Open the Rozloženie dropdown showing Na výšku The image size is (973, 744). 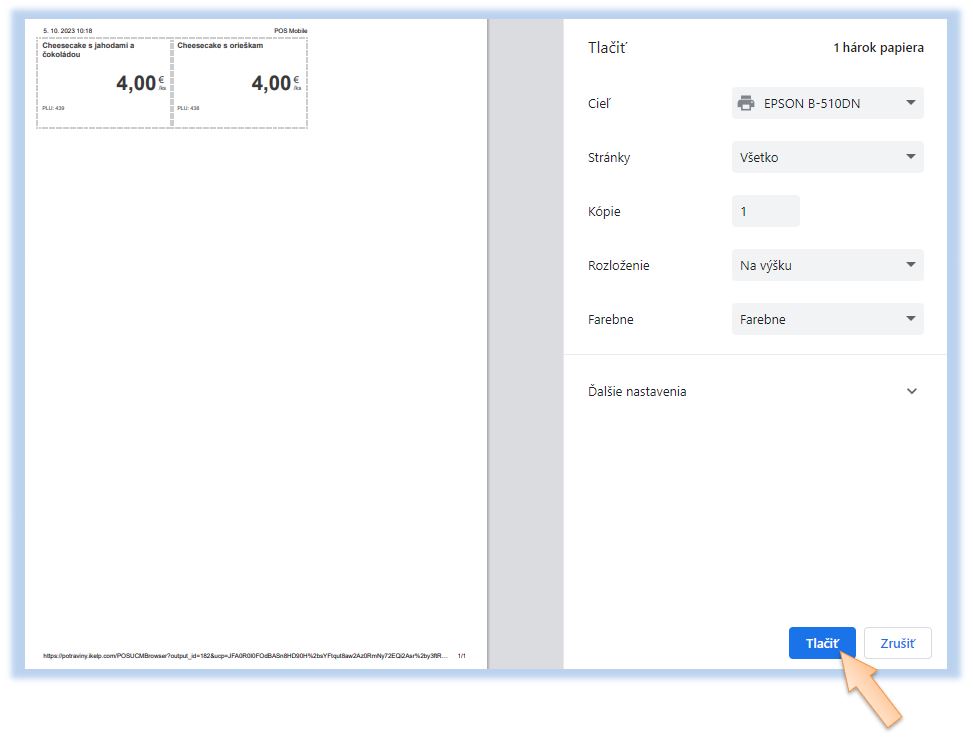827,265
